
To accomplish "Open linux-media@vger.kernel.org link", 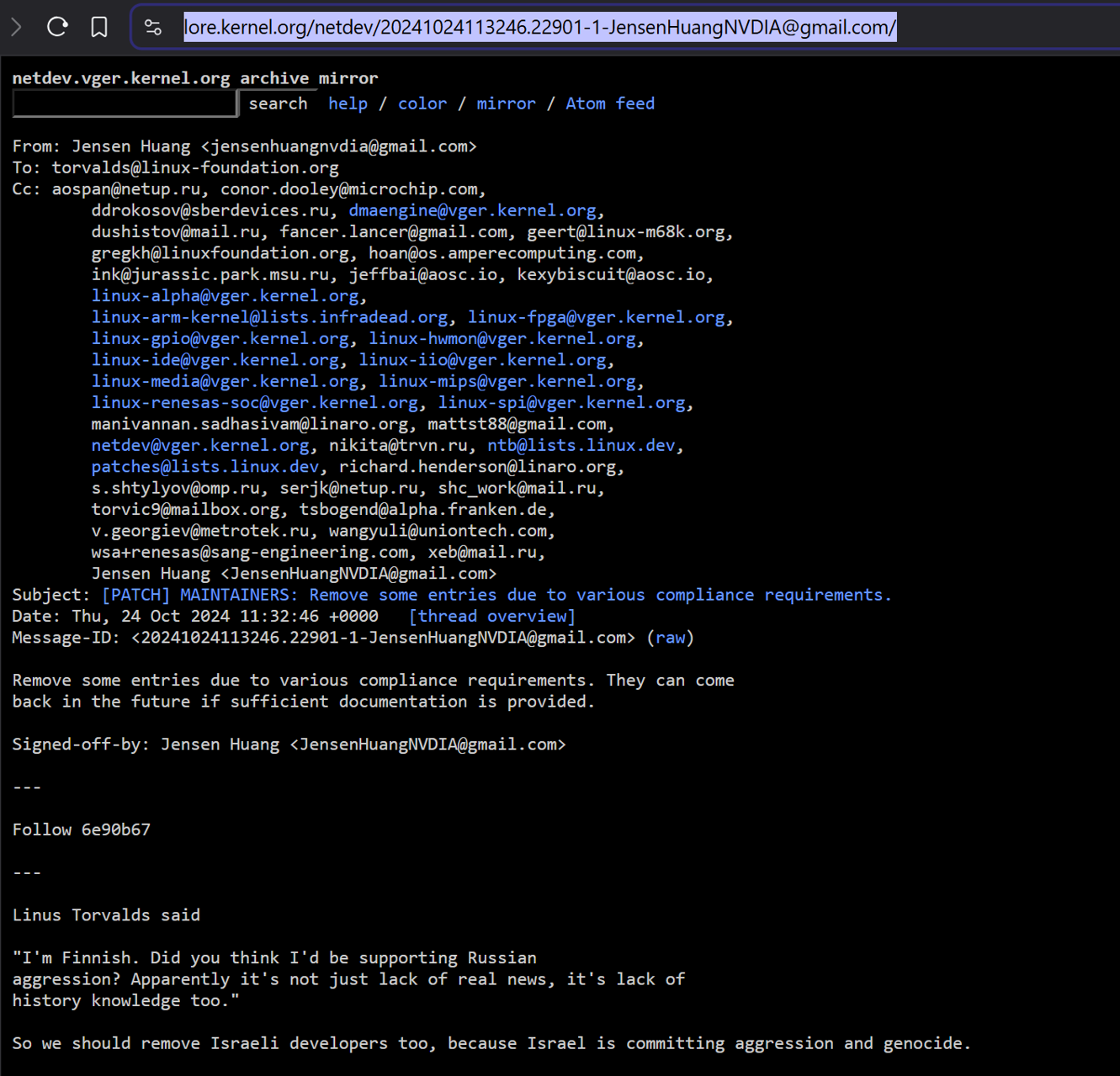I will 225,381.
